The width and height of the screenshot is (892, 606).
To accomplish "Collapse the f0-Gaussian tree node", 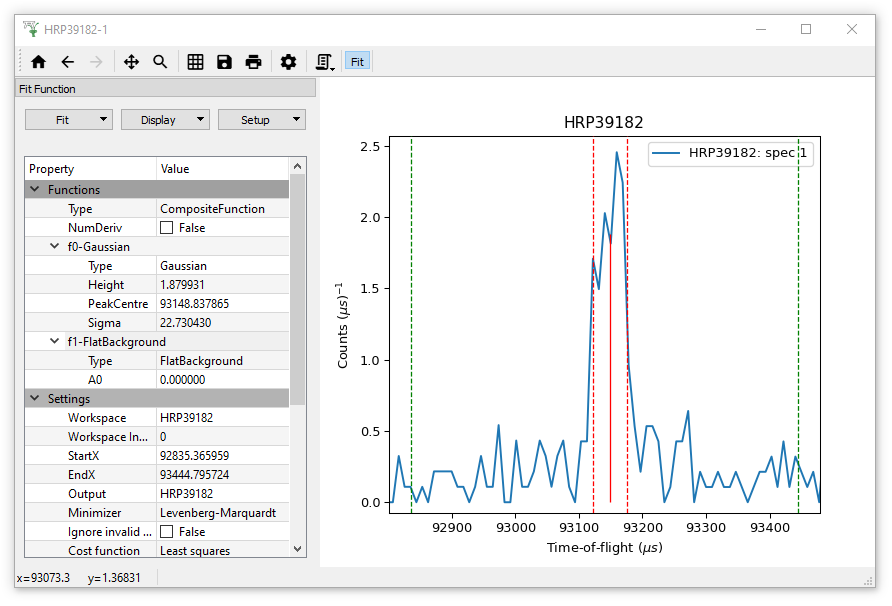I will 56,247.
